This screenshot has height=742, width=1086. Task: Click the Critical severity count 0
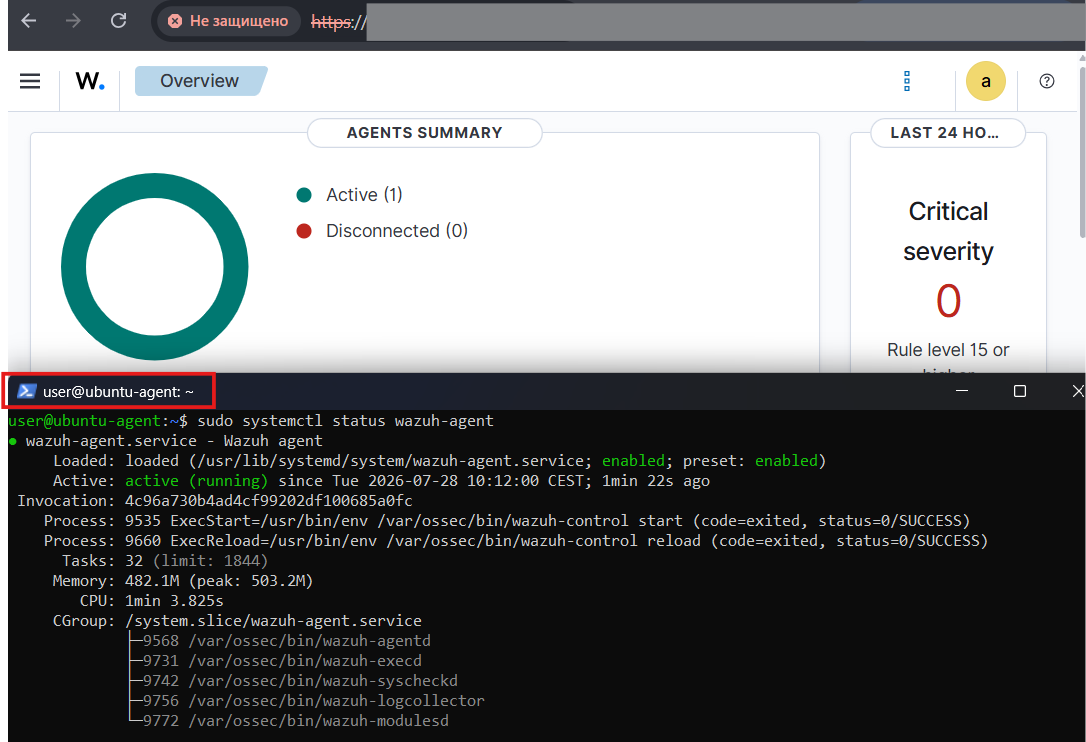tap(948, 301)
